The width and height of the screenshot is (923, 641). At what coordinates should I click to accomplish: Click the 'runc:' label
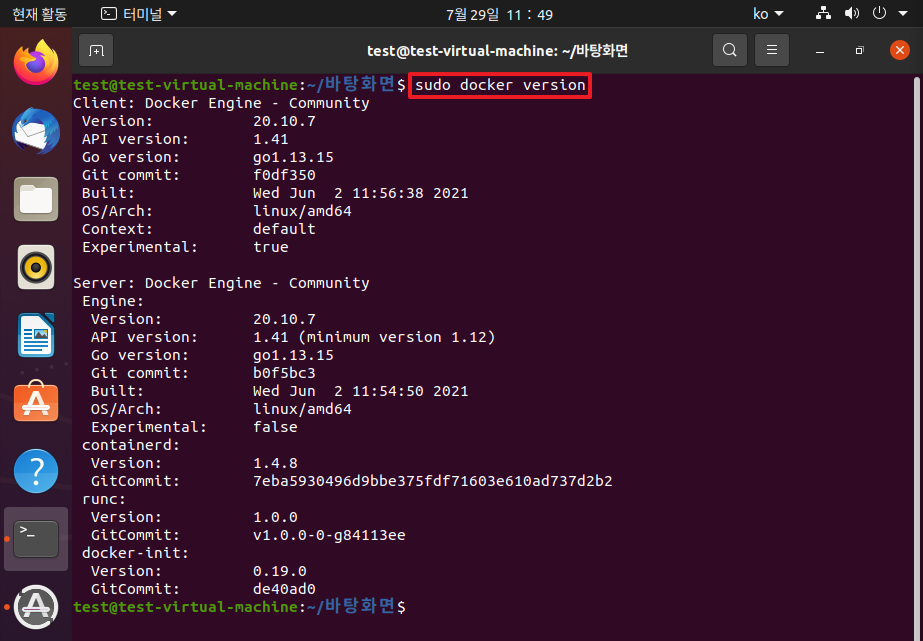104,499
